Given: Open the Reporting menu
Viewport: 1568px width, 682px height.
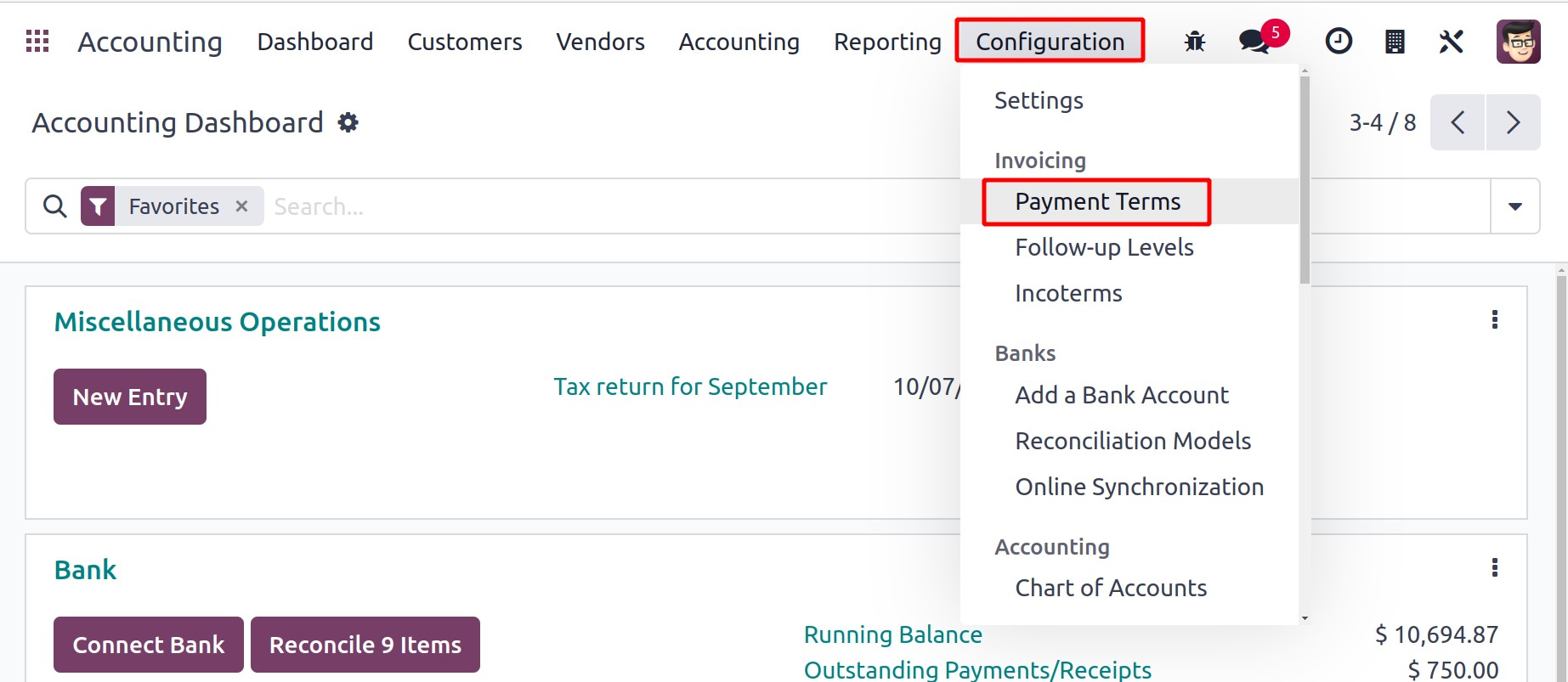Looking at the screenshot, I should coord(887,42).
